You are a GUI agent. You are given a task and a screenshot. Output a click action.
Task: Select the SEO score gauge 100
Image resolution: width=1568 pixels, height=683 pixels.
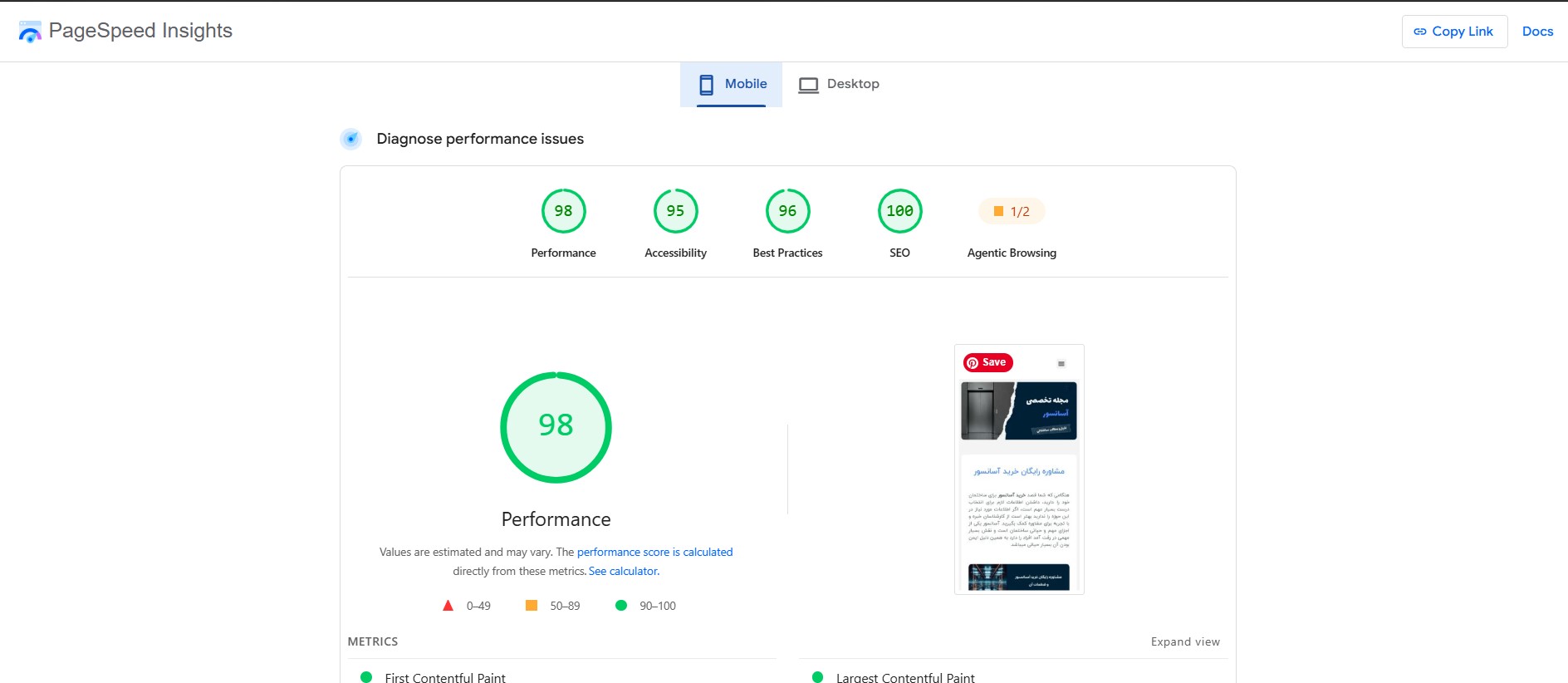[899, 211]
